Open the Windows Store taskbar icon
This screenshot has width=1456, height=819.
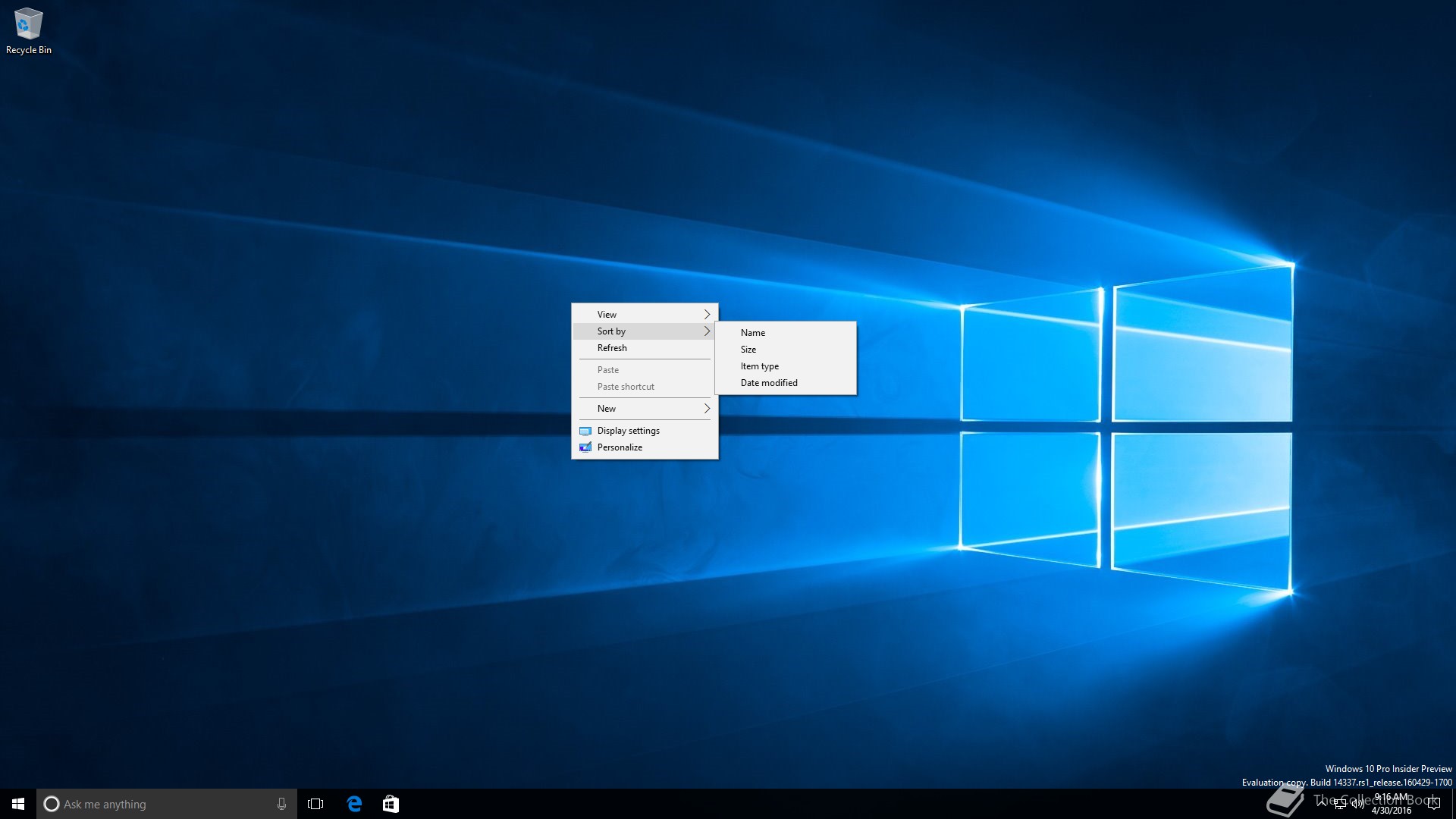[391, 804]
